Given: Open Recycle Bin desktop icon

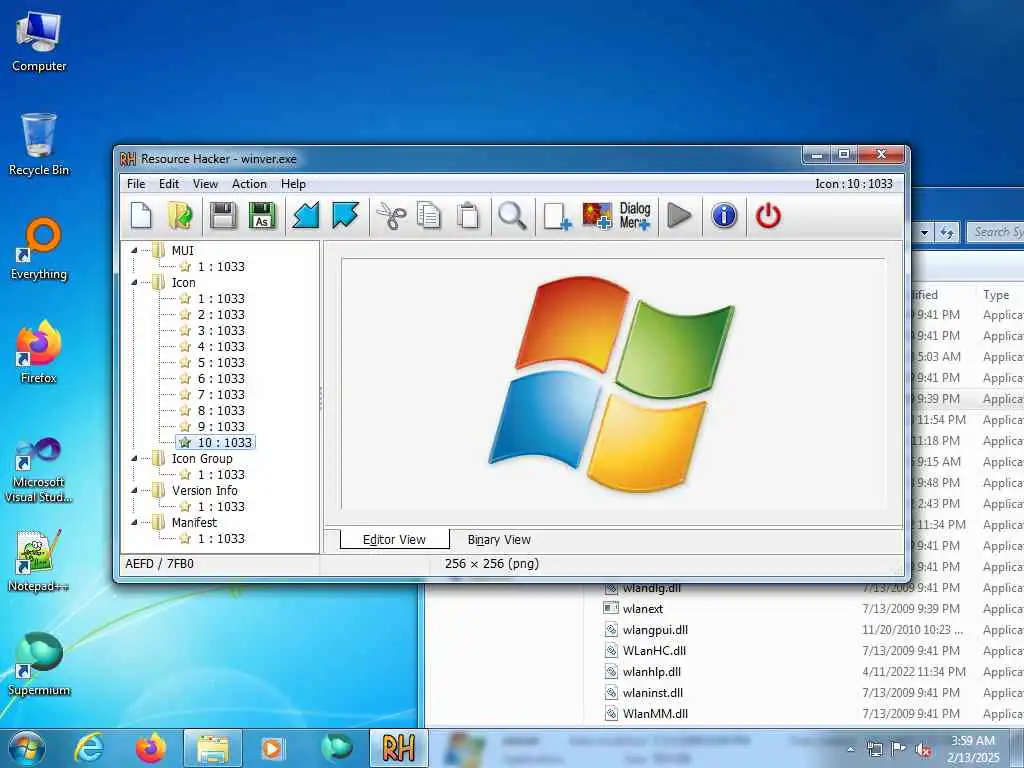Looking at the screenshot, I should (x=39, y=144).
